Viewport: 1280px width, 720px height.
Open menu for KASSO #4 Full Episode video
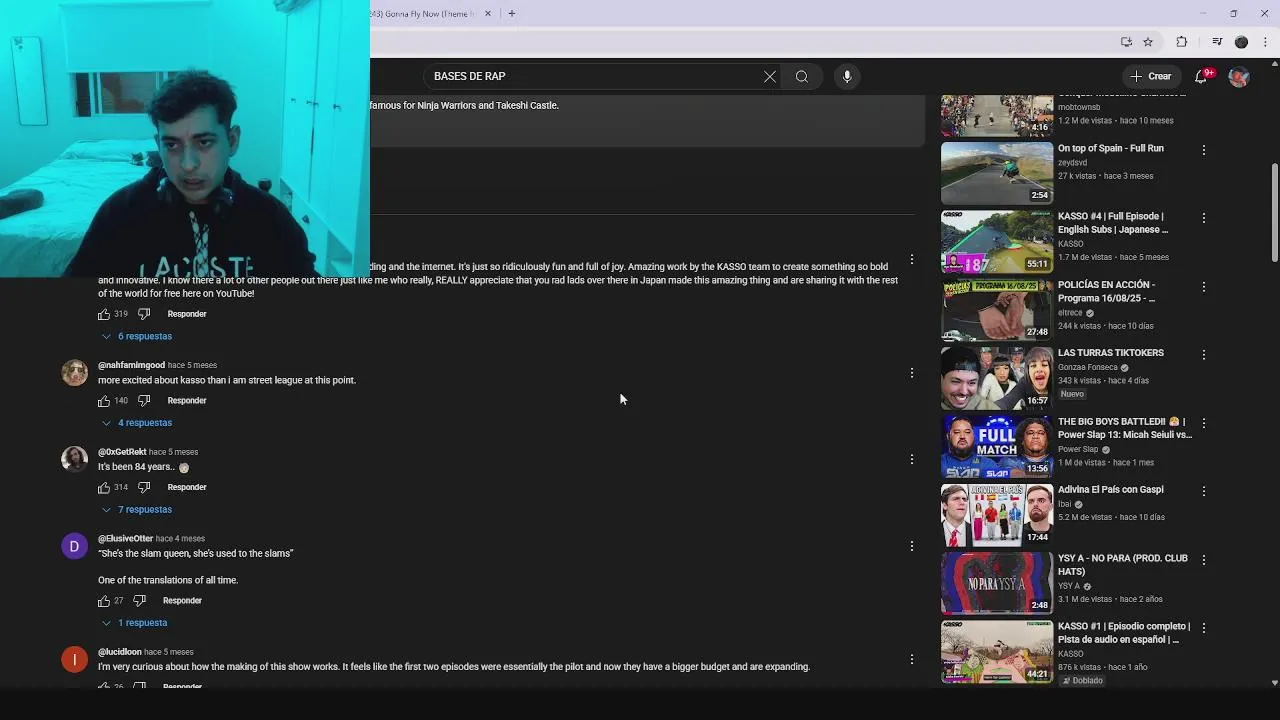point(1203,218)
